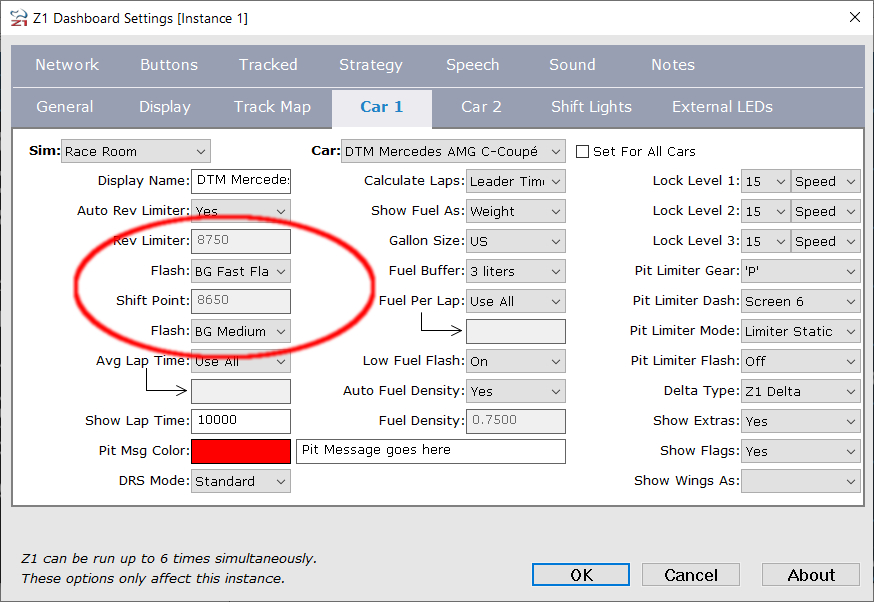874x602 pixels.
Task: Switch to the Notes tab
Action: pos(673,65)
